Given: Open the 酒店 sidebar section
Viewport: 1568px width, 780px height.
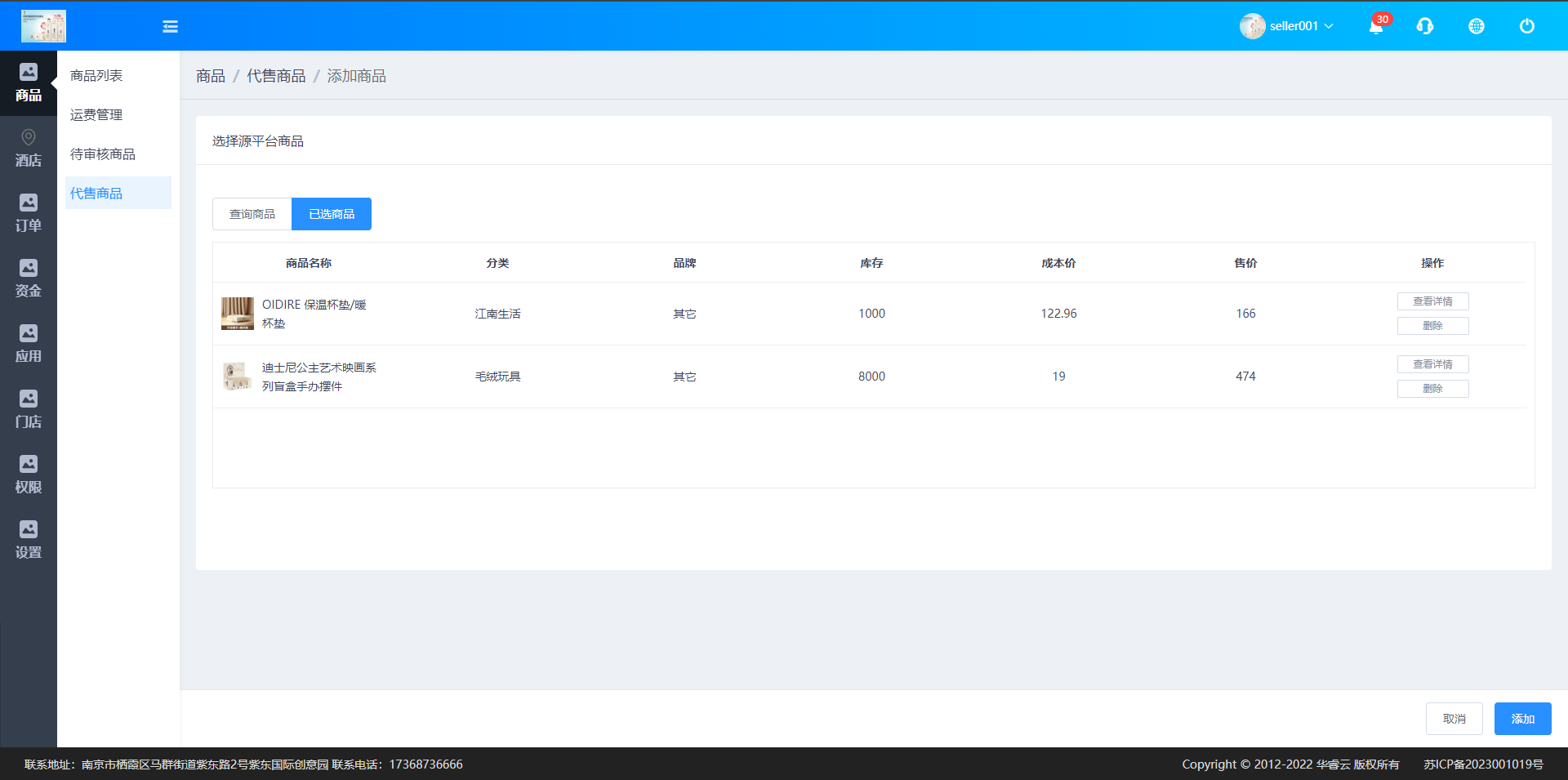Looking at the screenshot, I should pyautogui.click(x=29, y=148).
